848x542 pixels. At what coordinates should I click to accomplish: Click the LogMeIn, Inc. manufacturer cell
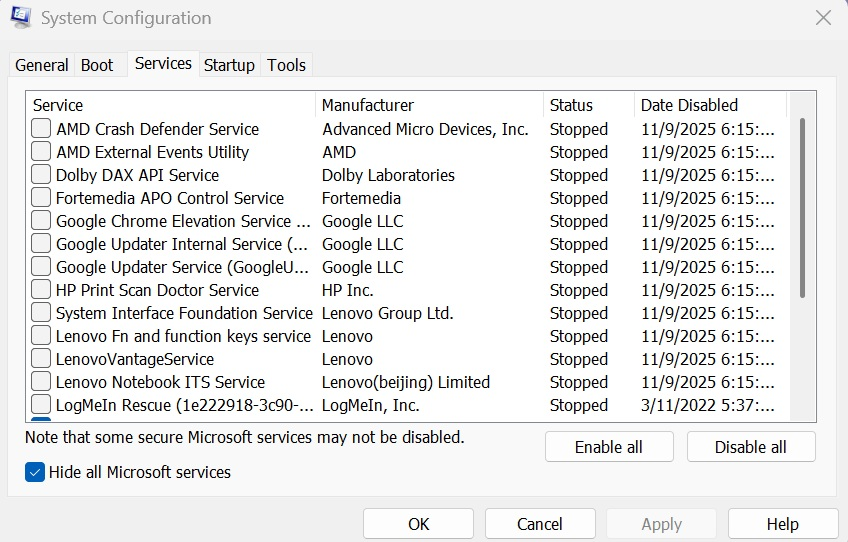(370, 405)
